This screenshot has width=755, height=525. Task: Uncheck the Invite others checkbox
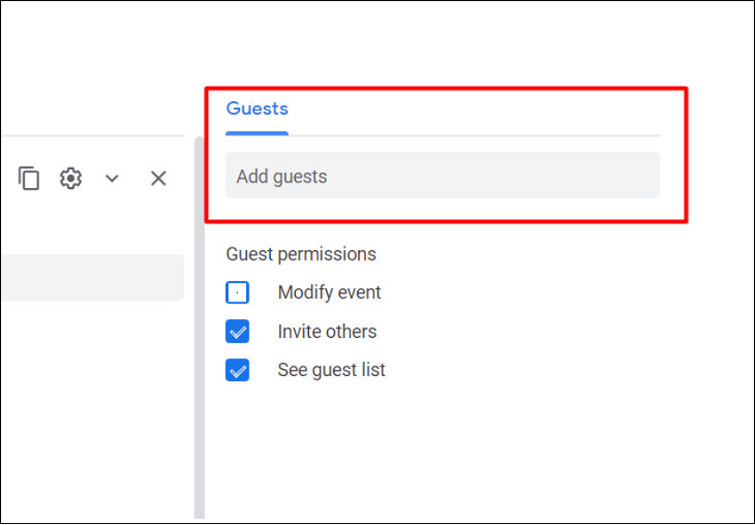click(237, 332)
